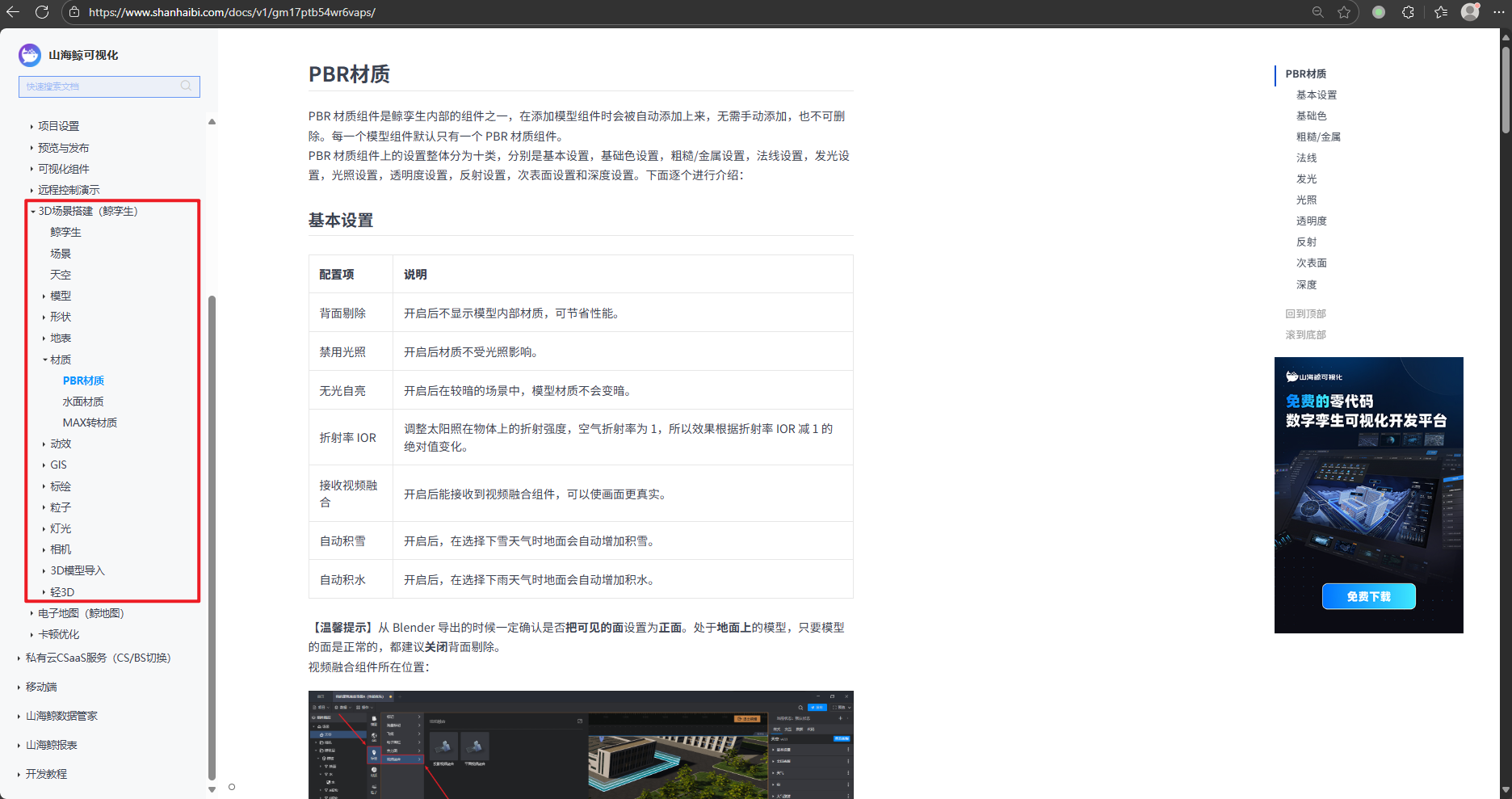The image size is (1512, 799).
Task: Expand the 山海鲸数据管家 section
Action: [19, 717]
